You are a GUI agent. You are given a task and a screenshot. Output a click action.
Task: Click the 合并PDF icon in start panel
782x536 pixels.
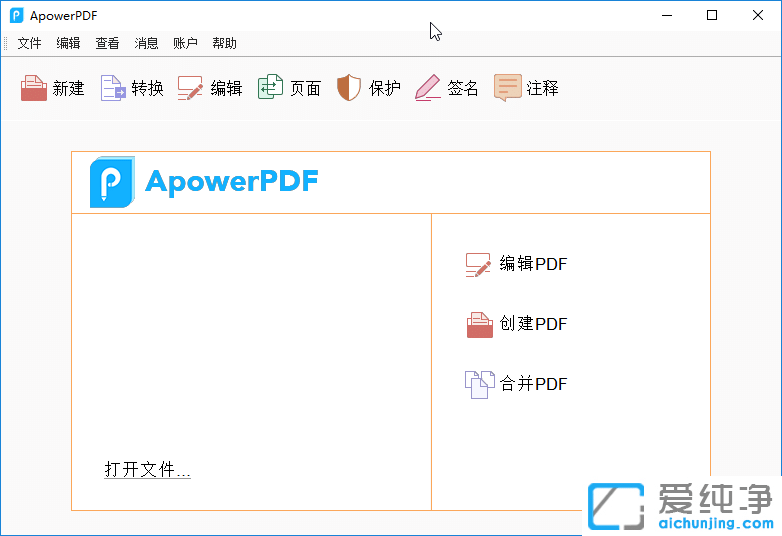tap(480, 384)
